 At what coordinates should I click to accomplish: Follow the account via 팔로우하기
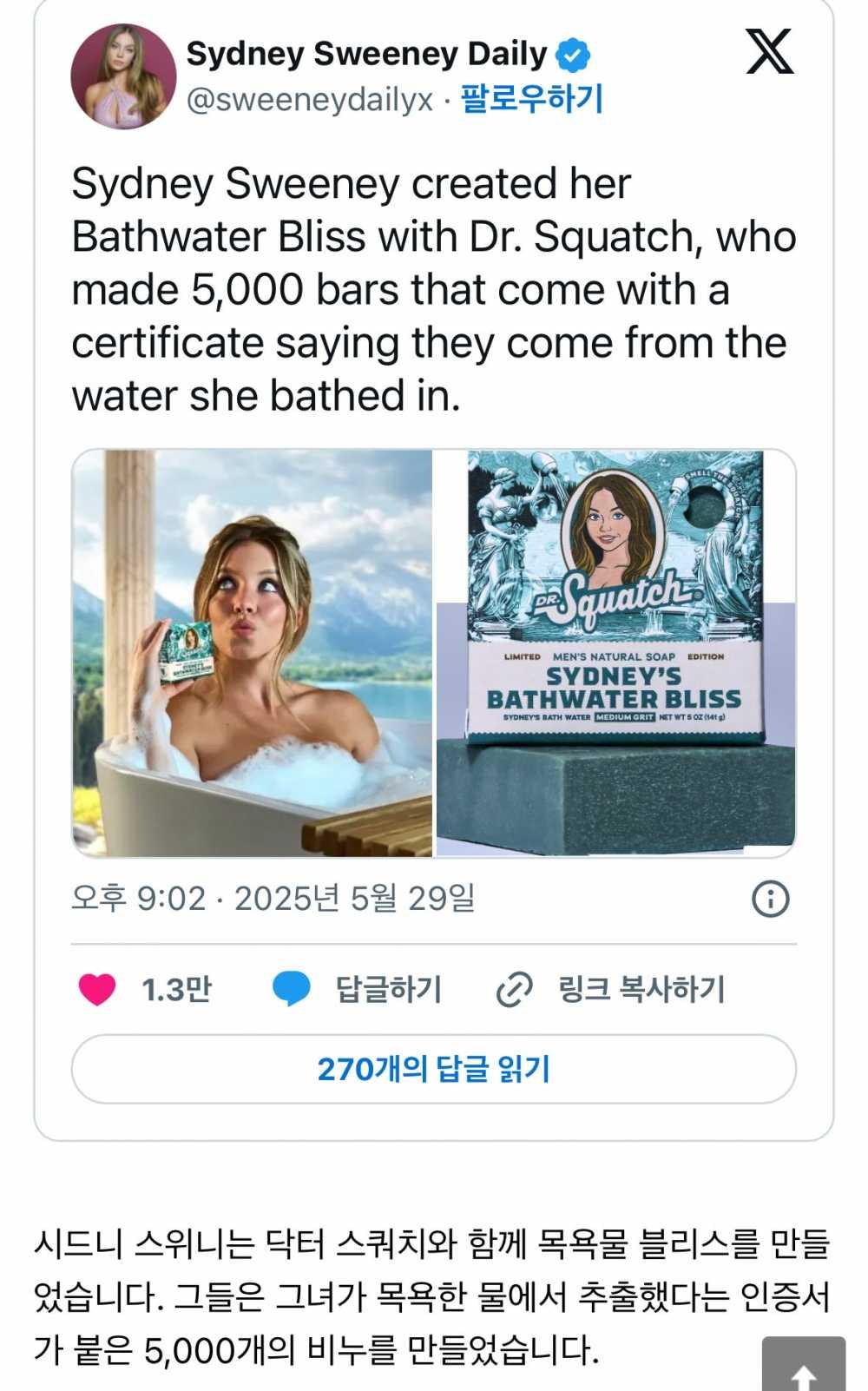click(x=531, y=99)
